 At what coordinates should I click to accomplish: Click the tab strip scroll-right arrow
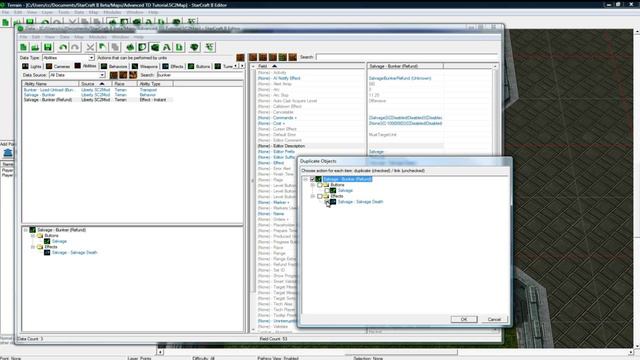[x=242, y=66]
